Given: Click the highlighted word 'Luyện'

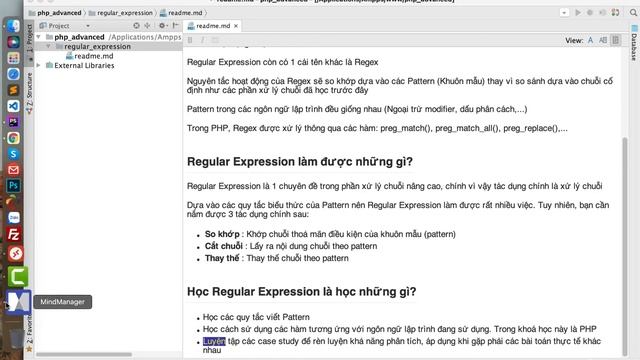Looking at the screenshot, I should click(x=214, y=341).
